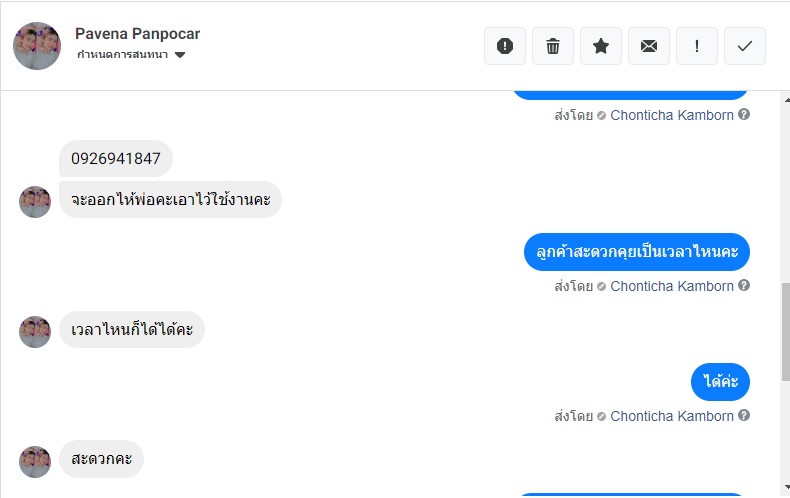Click the "จะออกให้พ่อคะเอาไว้ใช้งานคะ" message bubble
This screenshot has height=498, width=790.
pyautogui.click(x=170, y=199)
